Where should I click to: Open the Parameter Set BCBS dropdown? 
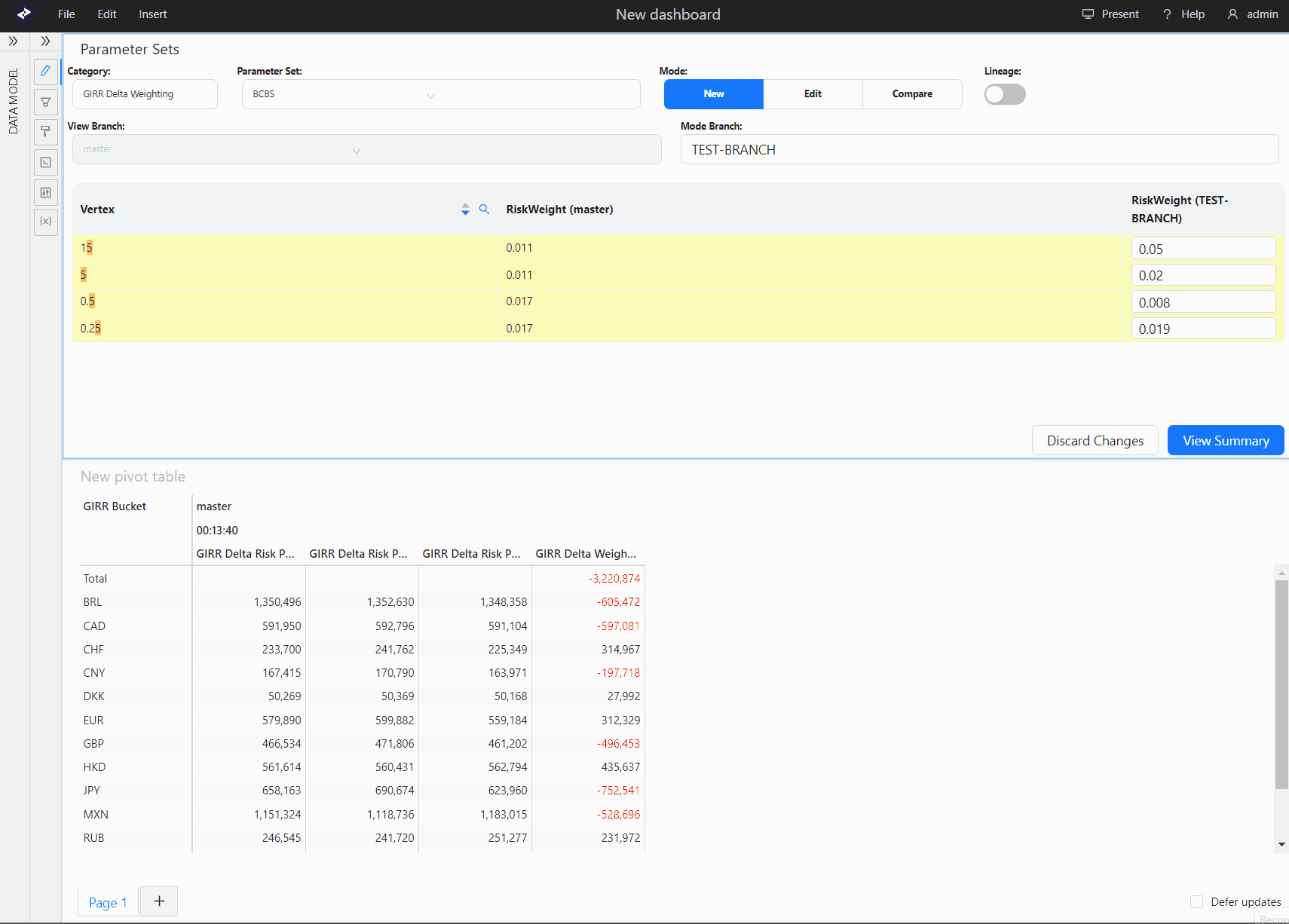click(441, 94)
